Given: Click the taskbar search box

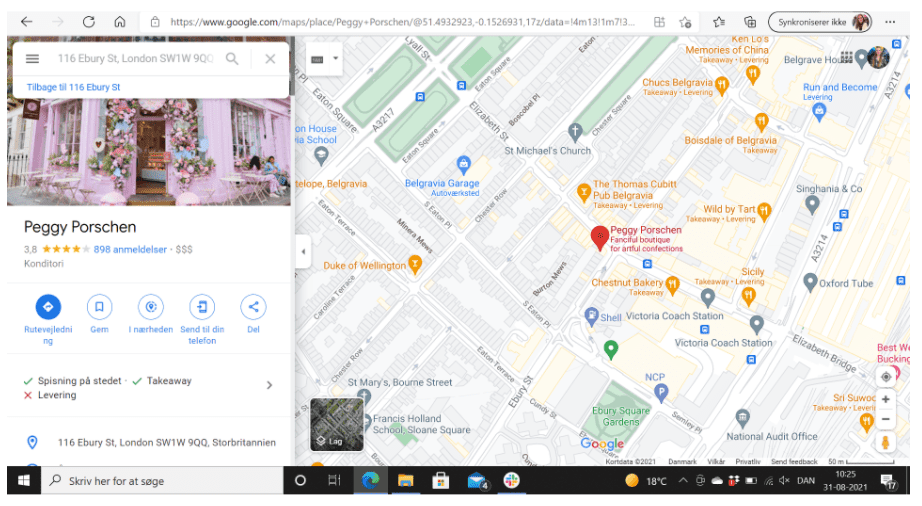Looking at the screenshot, I should point(162,481).
